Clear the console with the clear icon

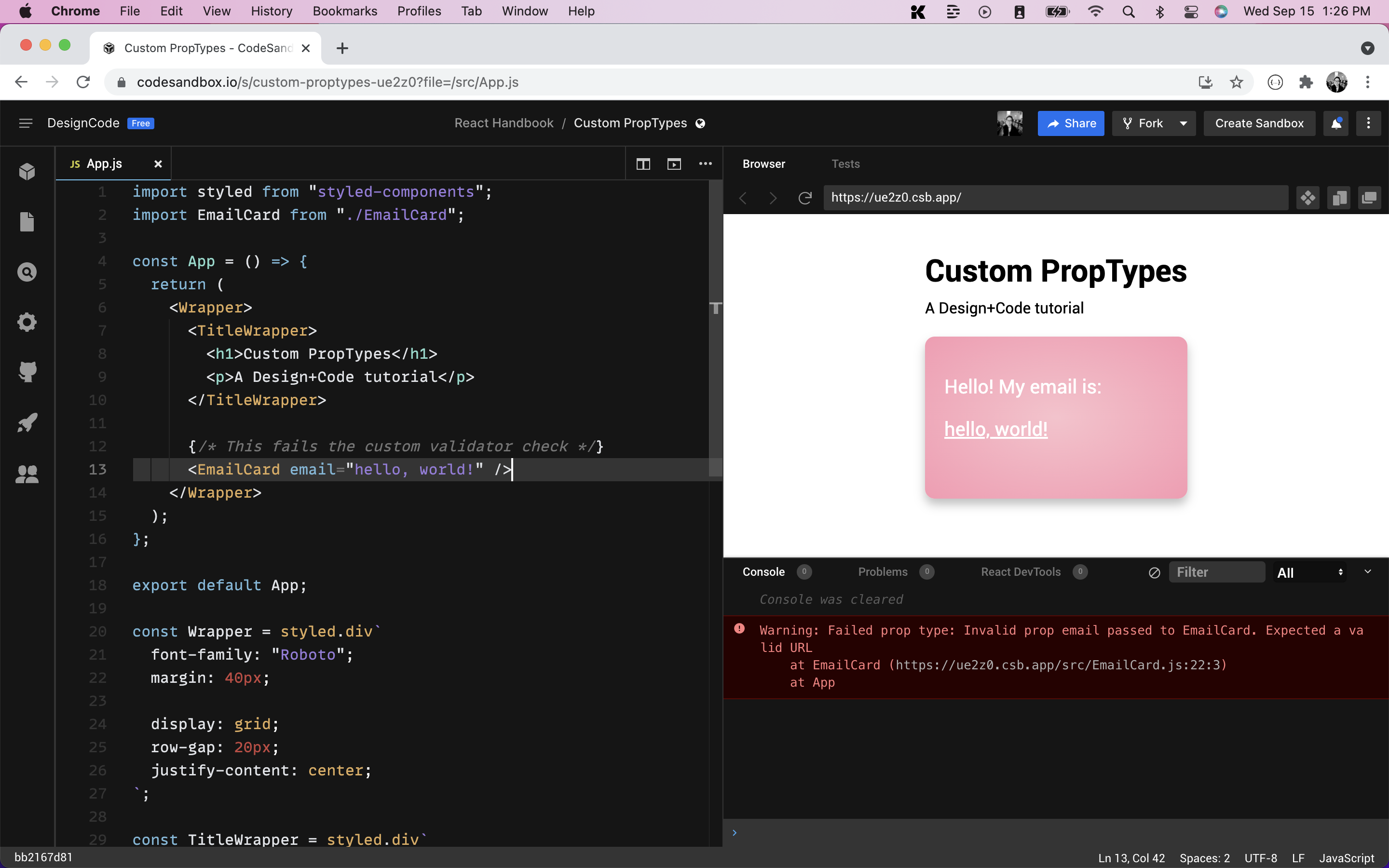1154,572
